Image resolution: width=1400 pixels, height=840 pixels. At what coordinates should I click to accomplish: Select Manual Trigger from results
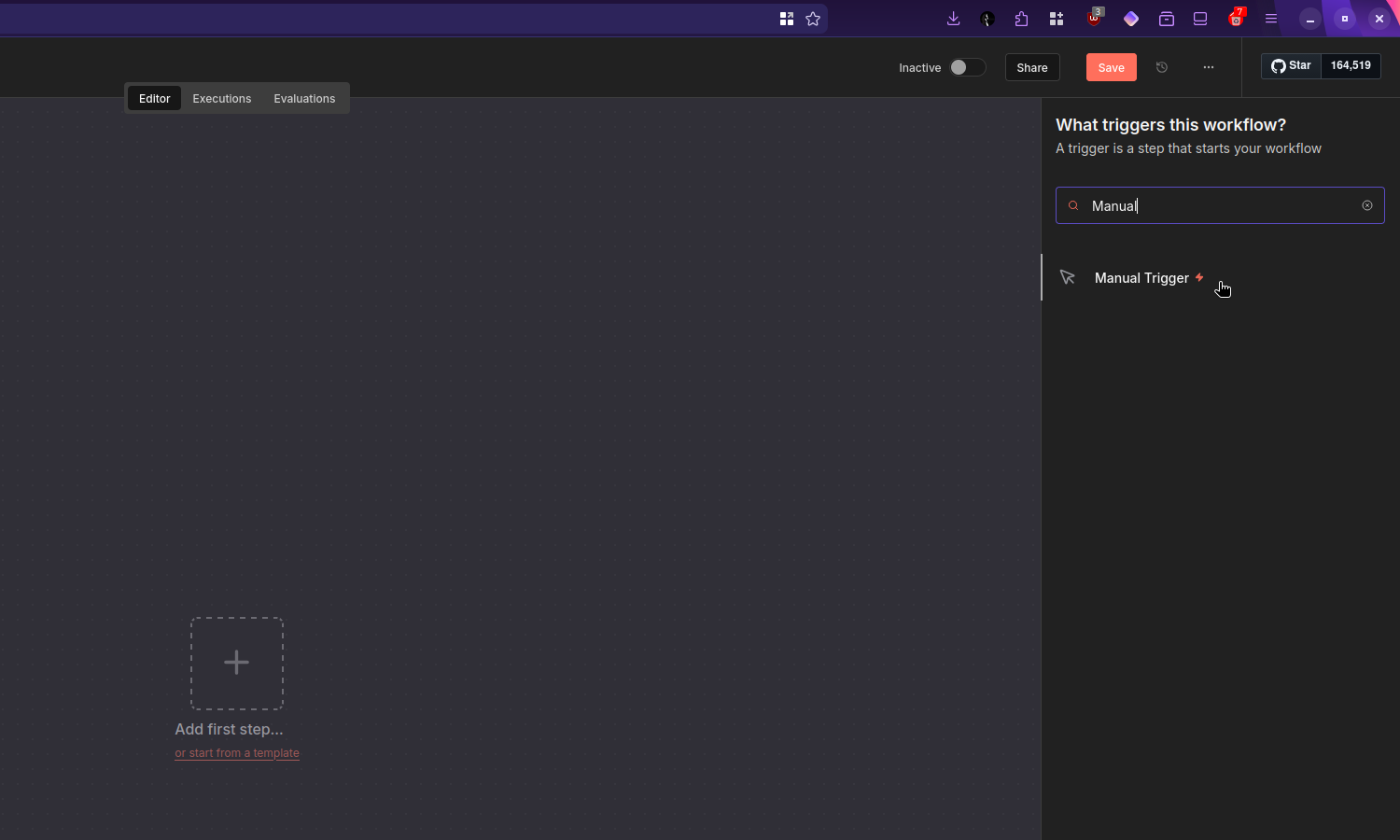click(x=1141, y=278)
